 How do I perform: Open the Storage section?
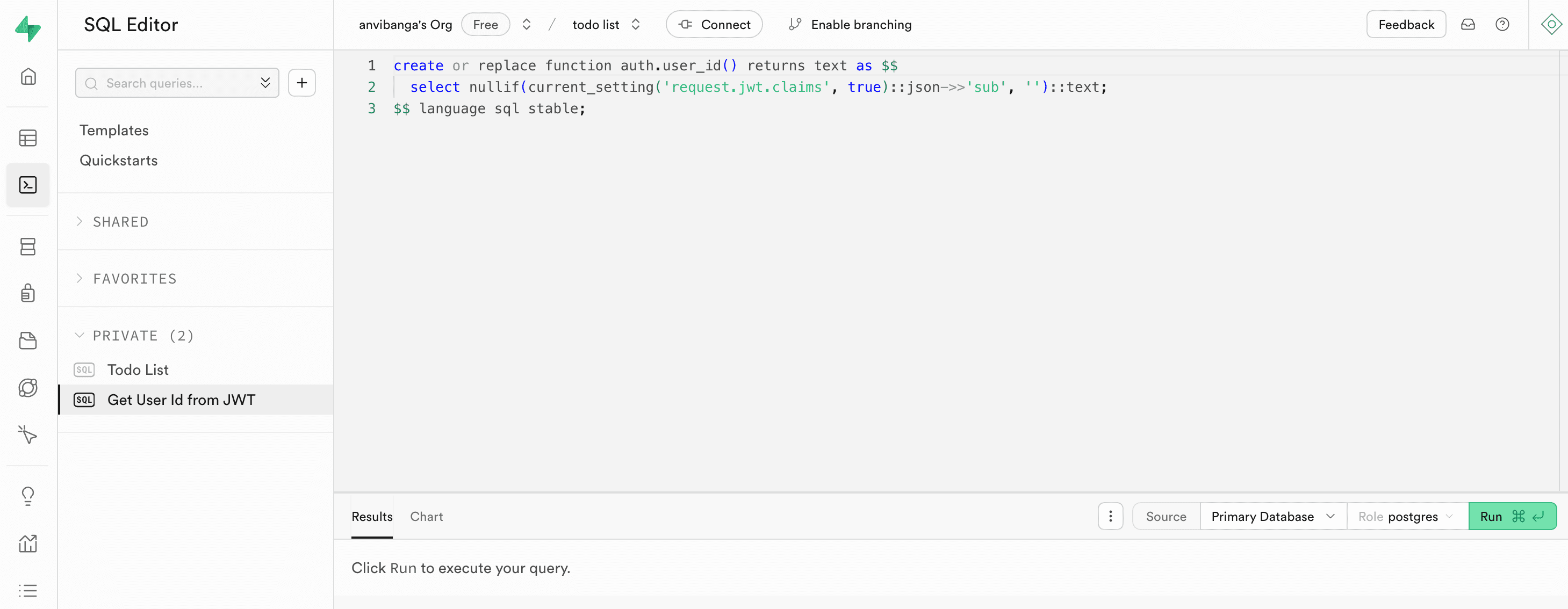pos(28,340)
